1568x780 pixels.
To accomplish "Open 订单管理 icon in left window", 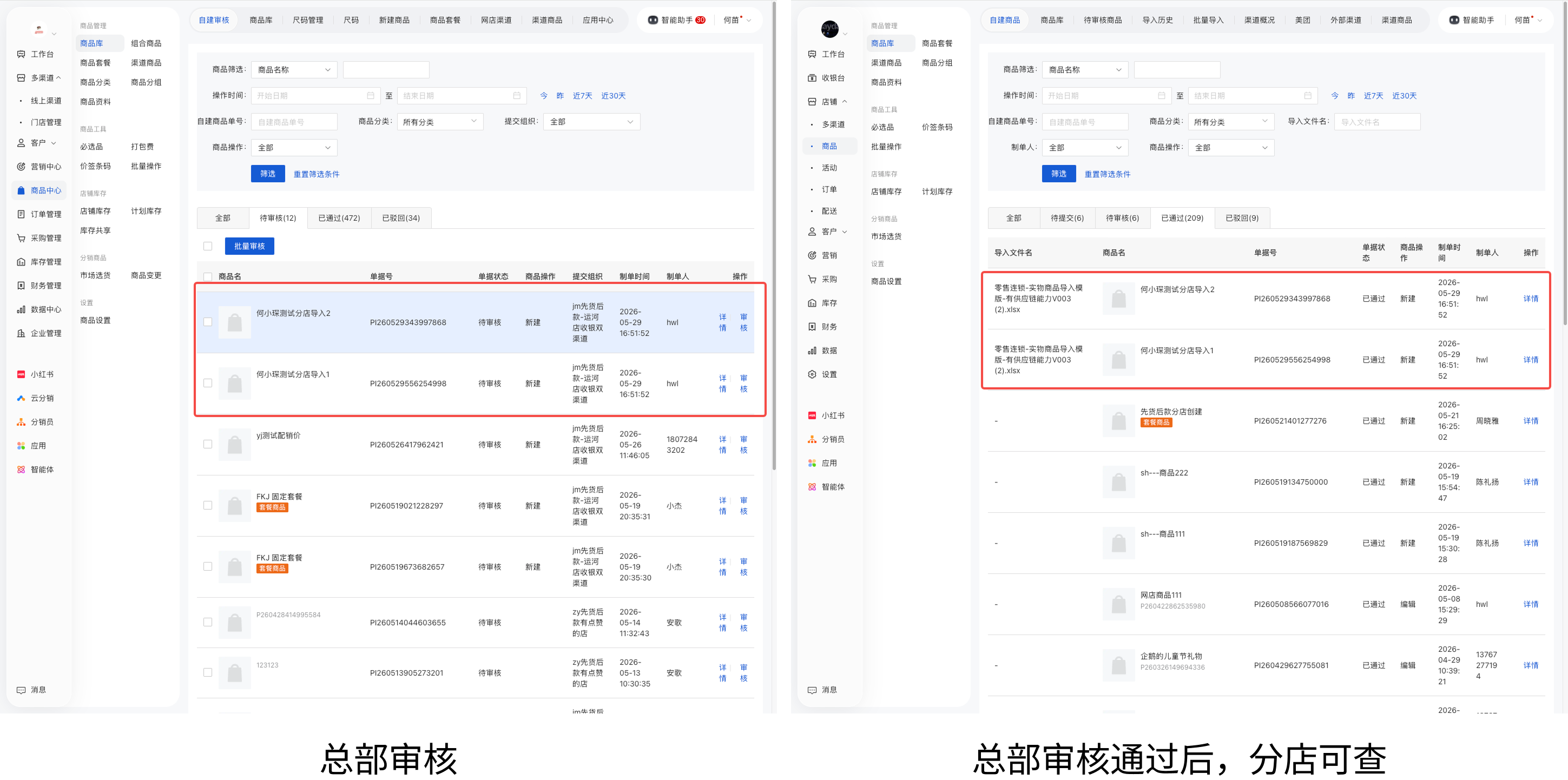I will click(21, 214).
